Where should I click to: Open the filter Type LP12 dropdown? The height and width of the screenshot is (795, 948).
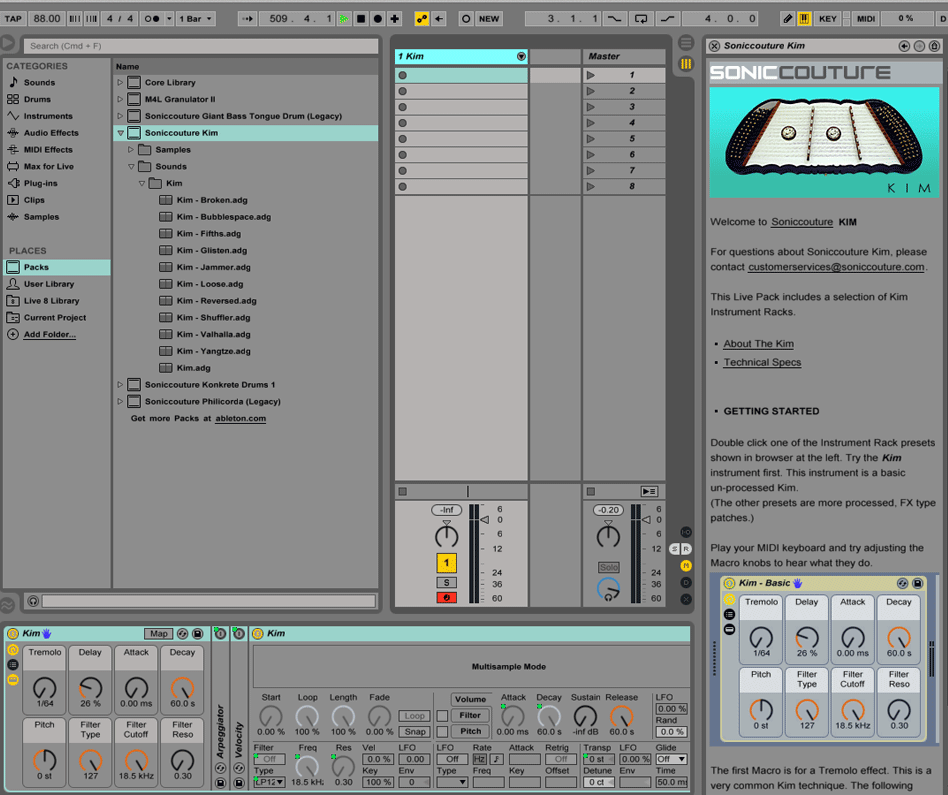click(x=270, y=782)
